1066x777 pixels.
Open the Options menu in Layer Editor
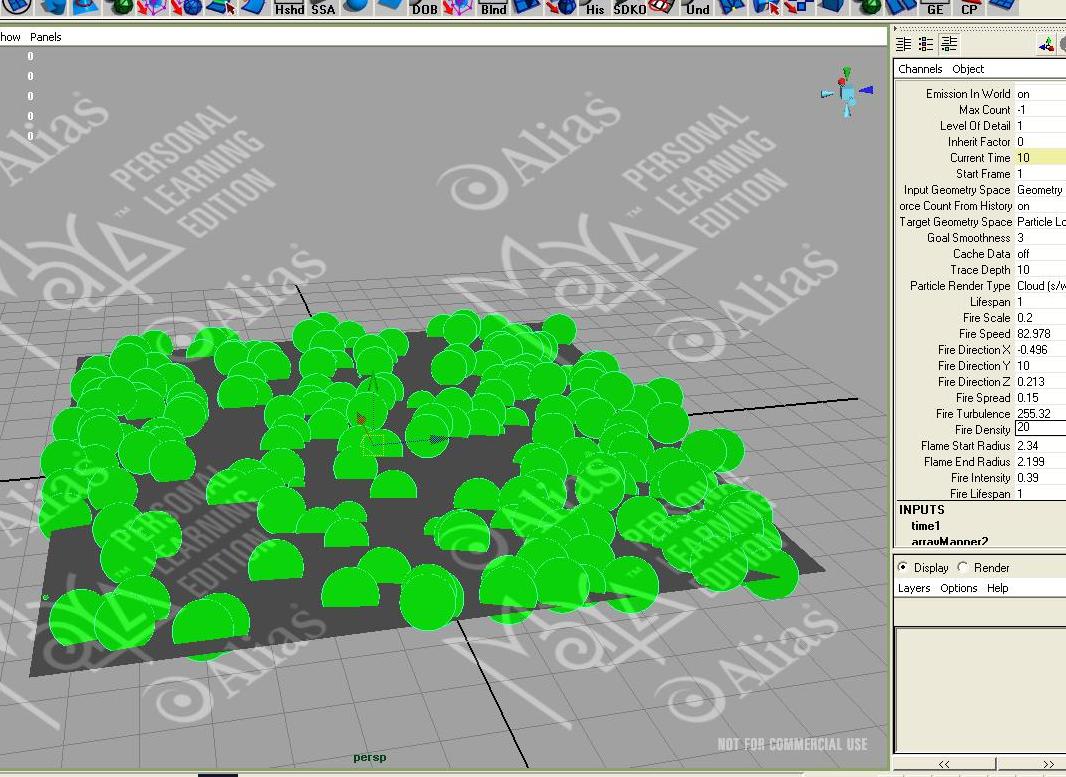point(959,588)
